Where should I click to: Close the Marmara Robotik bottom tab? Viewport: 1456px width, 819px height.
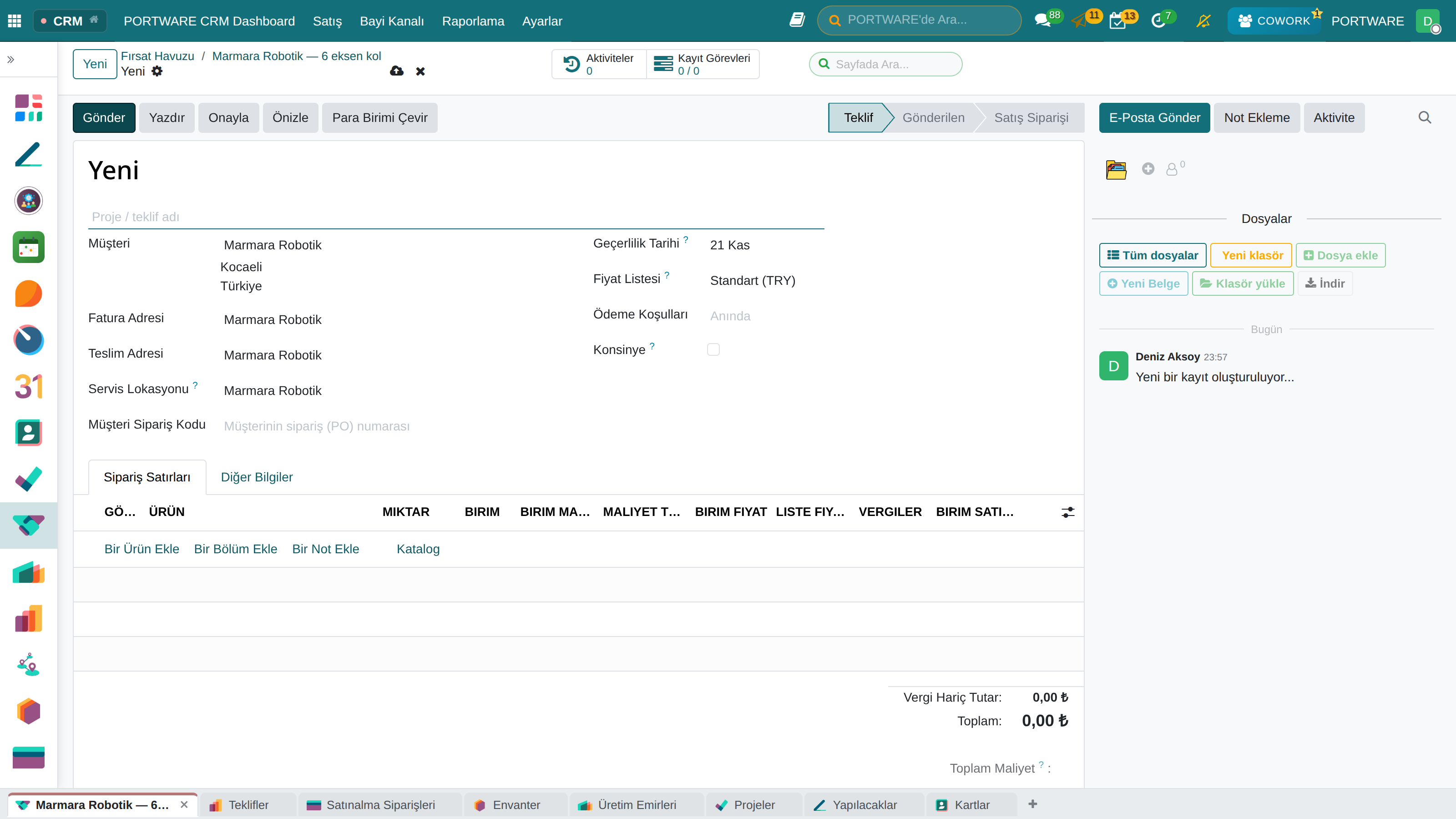tap(184, 805)
